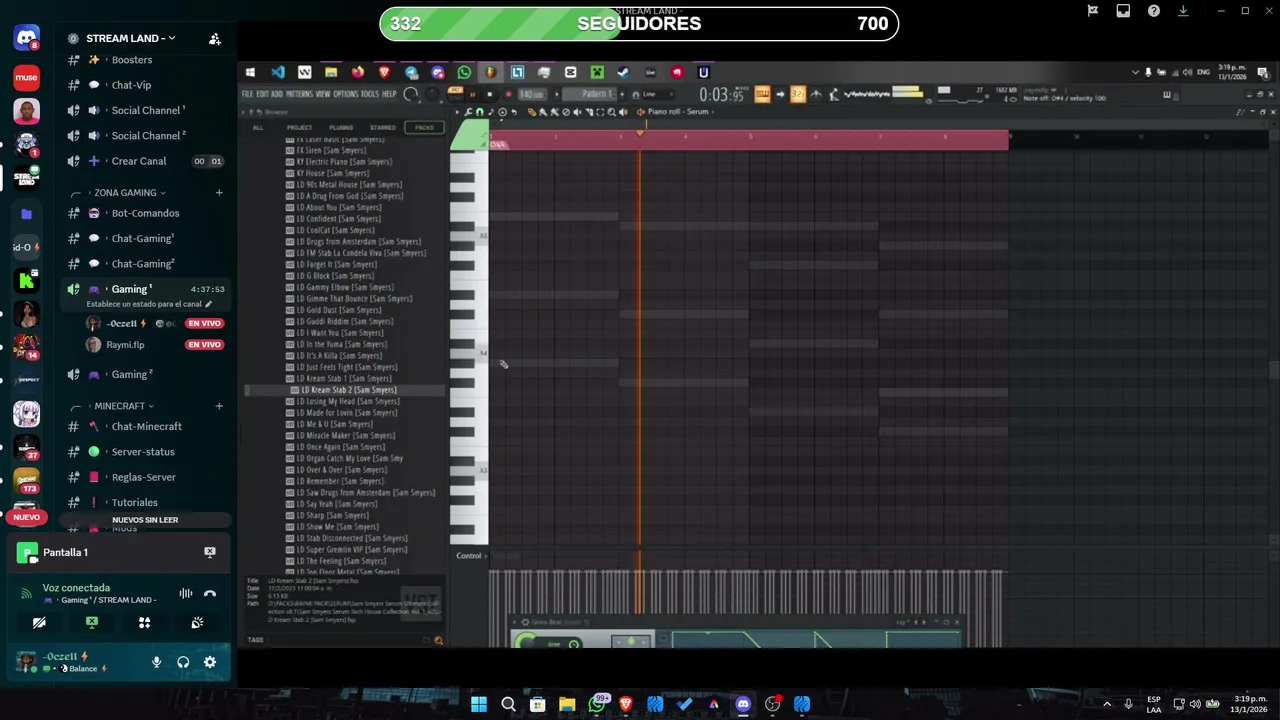Open Discord user settings gear
Viewport: 1280px width, 720px height.
210,662
